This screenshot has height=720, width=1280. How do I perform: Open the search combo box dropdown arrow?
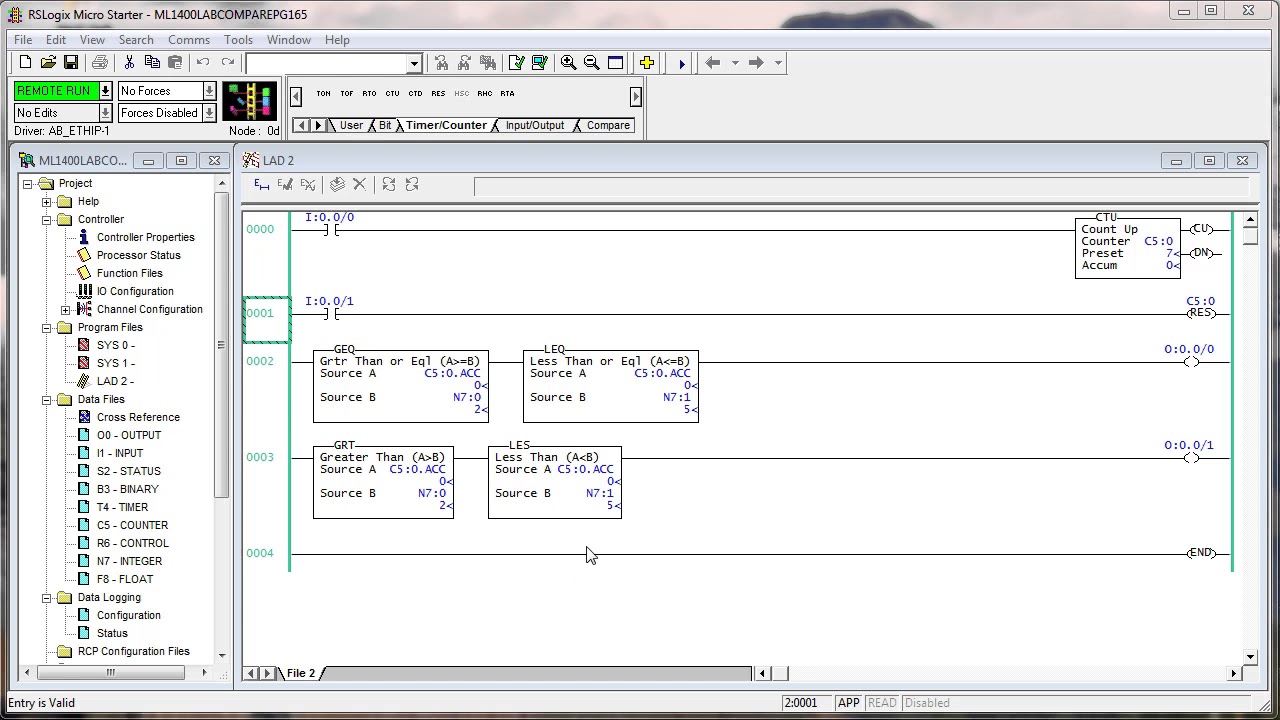pyautogui.click(x=414, y=63)
